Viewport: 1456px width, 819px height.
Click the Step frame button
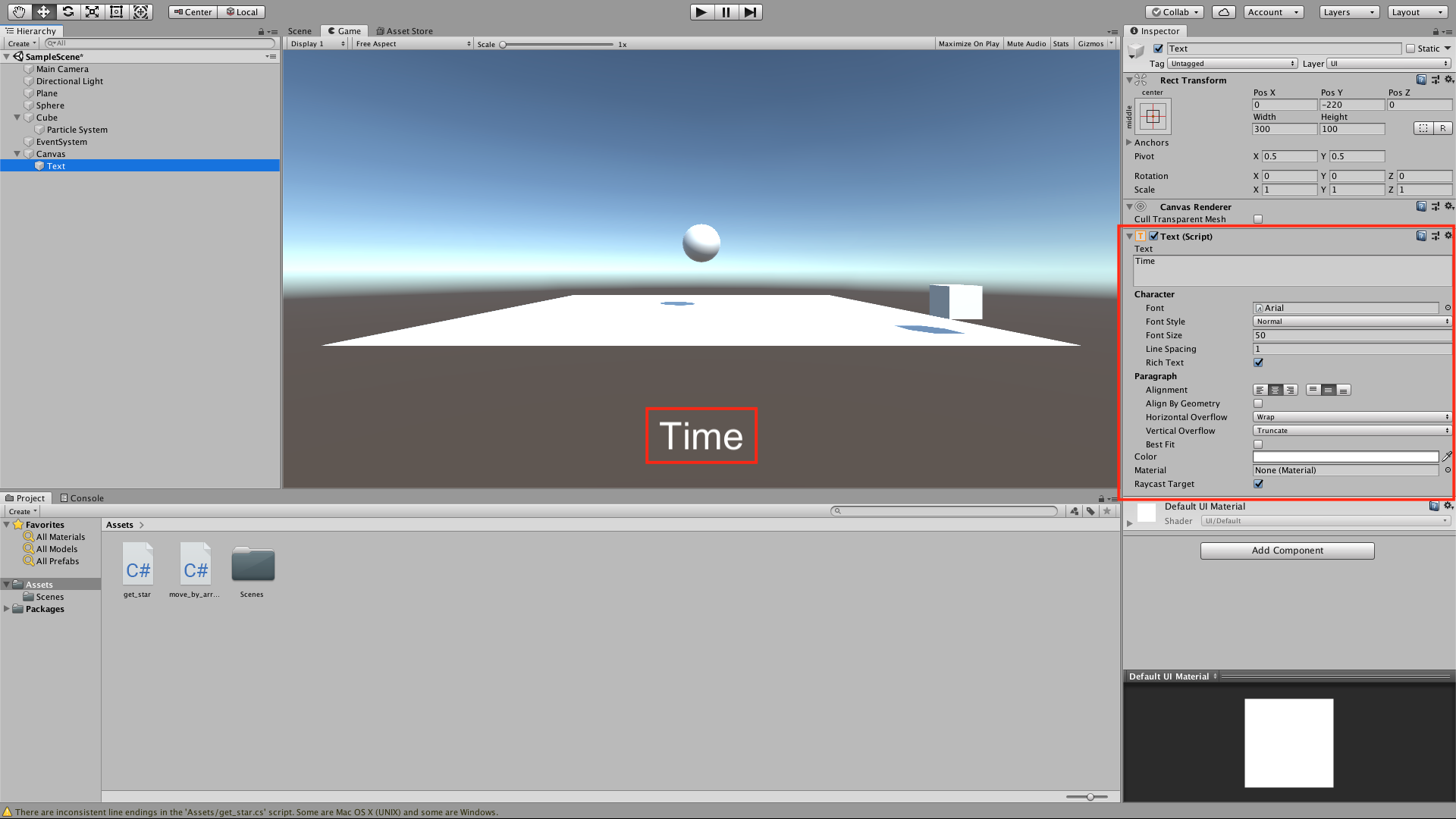750,11
